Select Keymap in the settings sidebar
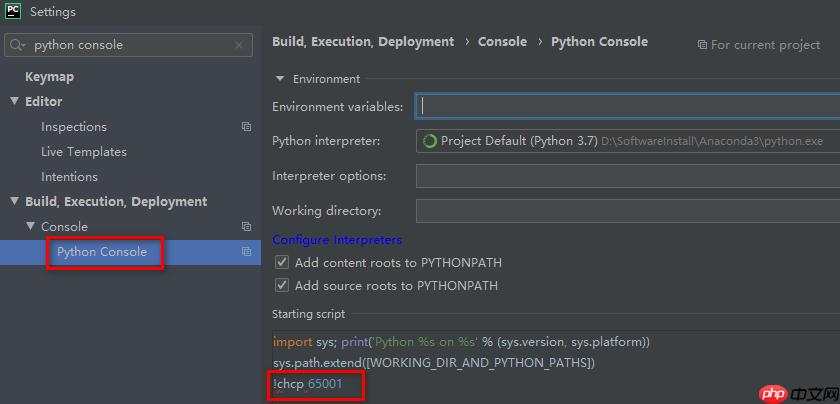The image size is (840, 404). click(49, 77)
